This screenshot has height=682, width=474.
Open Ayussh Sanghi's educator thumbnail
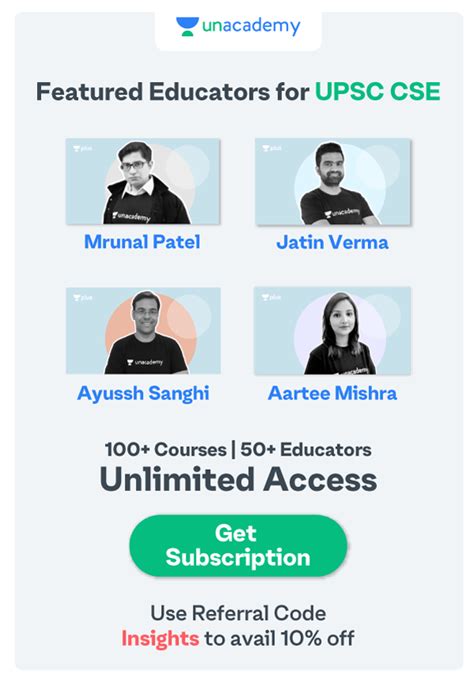143,331
